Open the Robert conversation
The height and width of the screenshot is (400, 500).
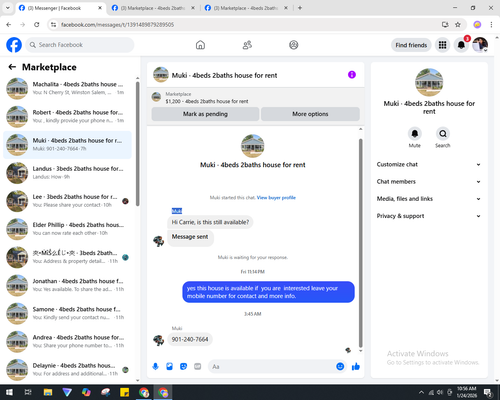click(x=68, y=117)
